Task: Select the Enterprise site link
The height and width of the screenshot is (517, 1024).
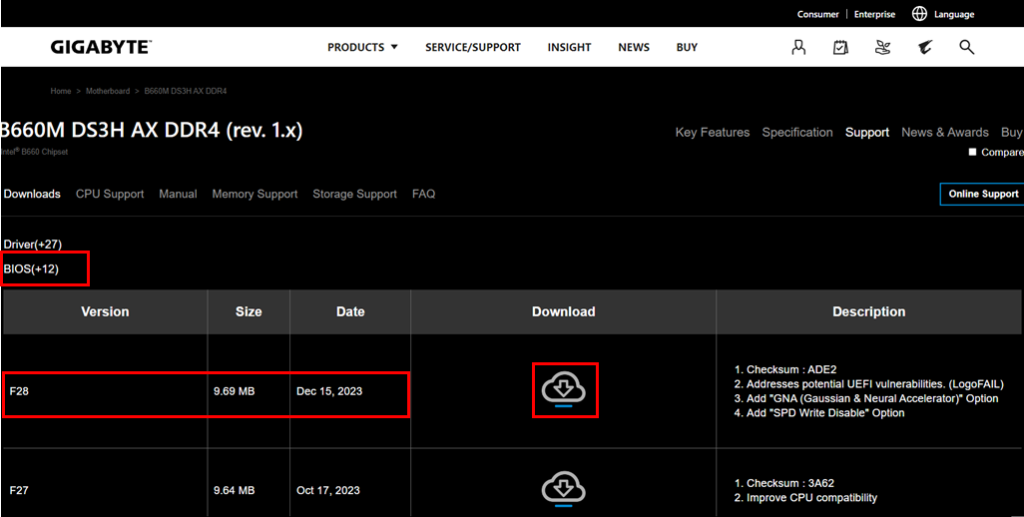Action: pyautogui.click(x=875, y=14)
